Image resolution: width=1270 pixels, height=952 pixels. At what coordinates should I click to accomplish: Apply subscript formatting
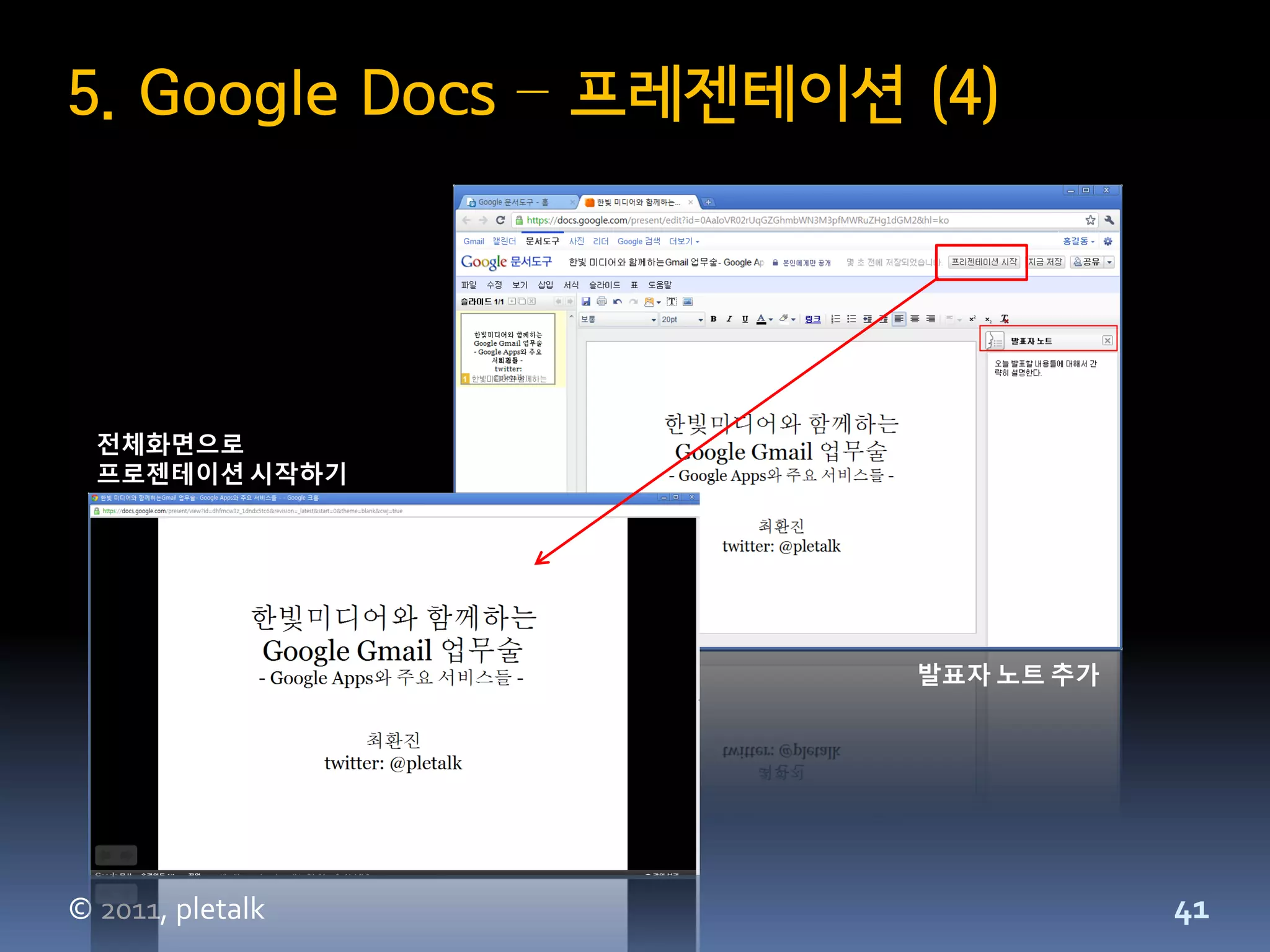[x=988, y=320]
